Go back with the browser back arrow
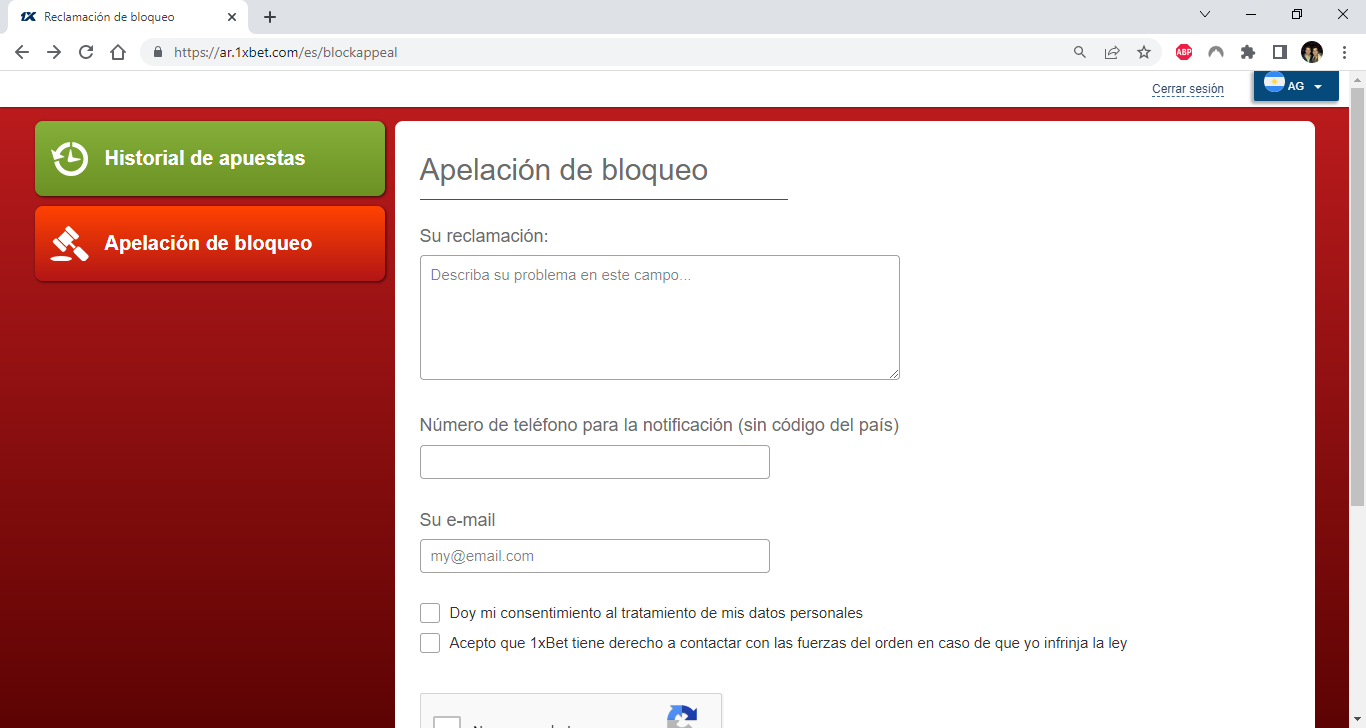Viewport: 1366px width, 728px height. pos(22,52)
